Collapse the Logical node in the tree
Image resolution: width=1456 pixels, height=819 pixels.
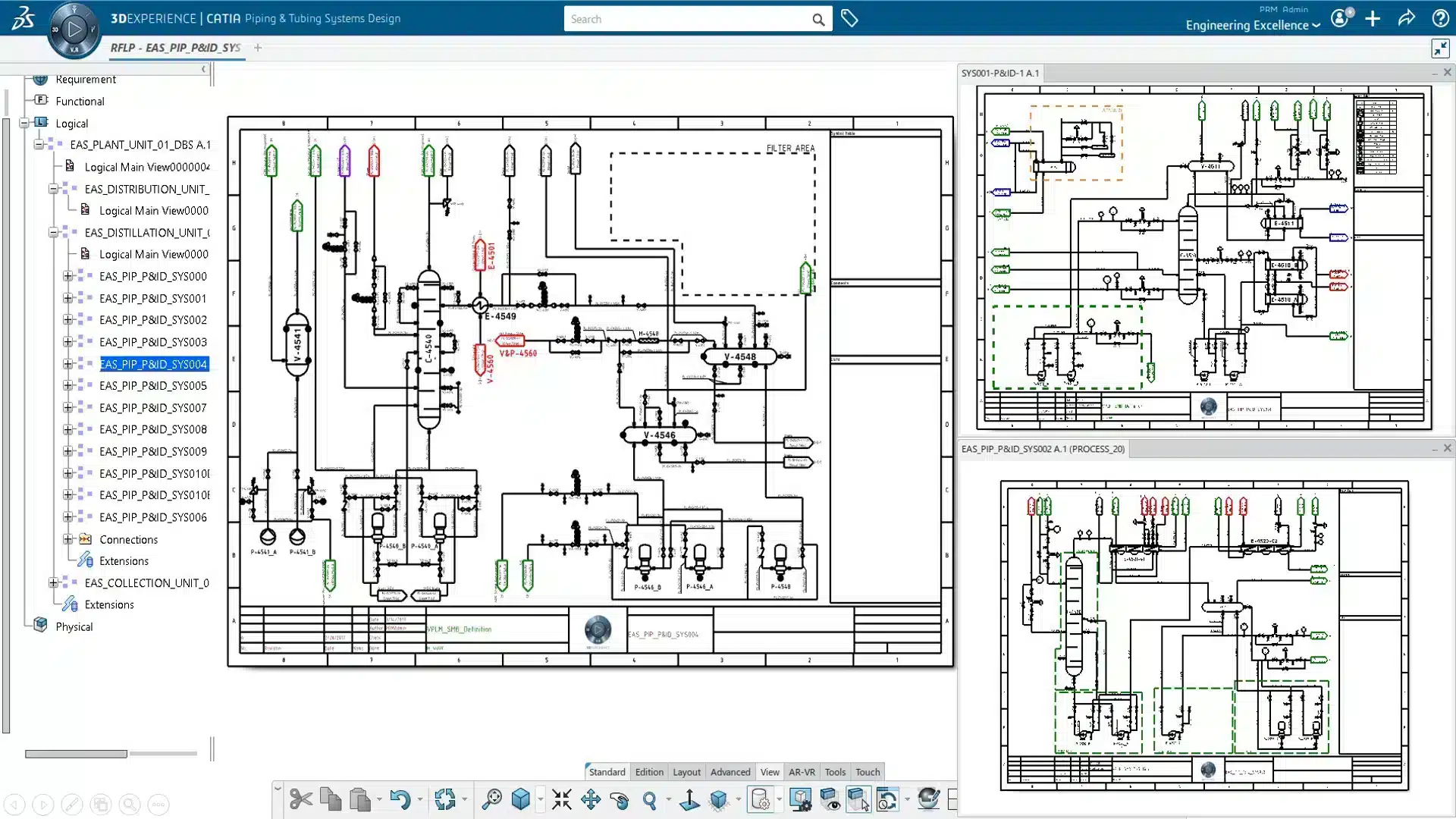click(x=26, y=123)
